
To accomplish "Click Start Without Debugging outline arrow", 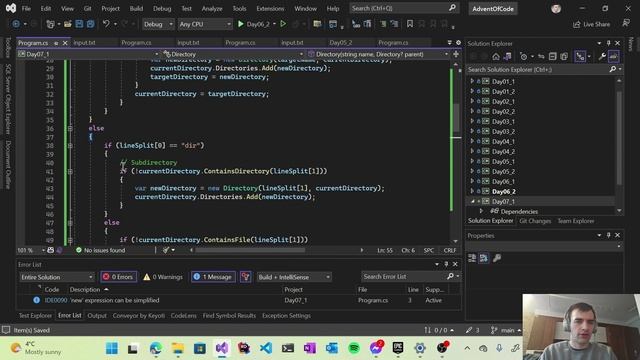I will [283, 24].
